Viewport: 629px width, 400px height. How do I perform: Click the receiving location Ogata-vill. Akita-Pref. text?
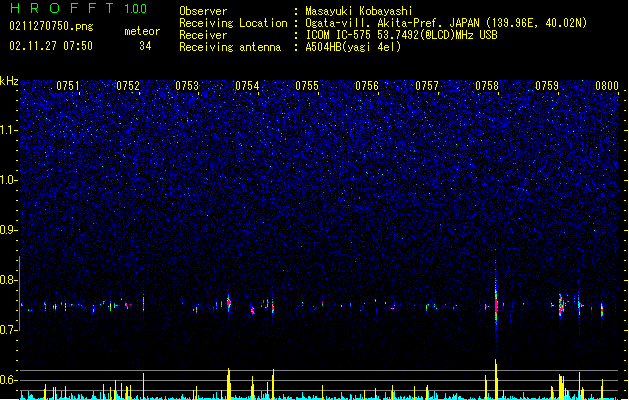(x=446, y=23)
